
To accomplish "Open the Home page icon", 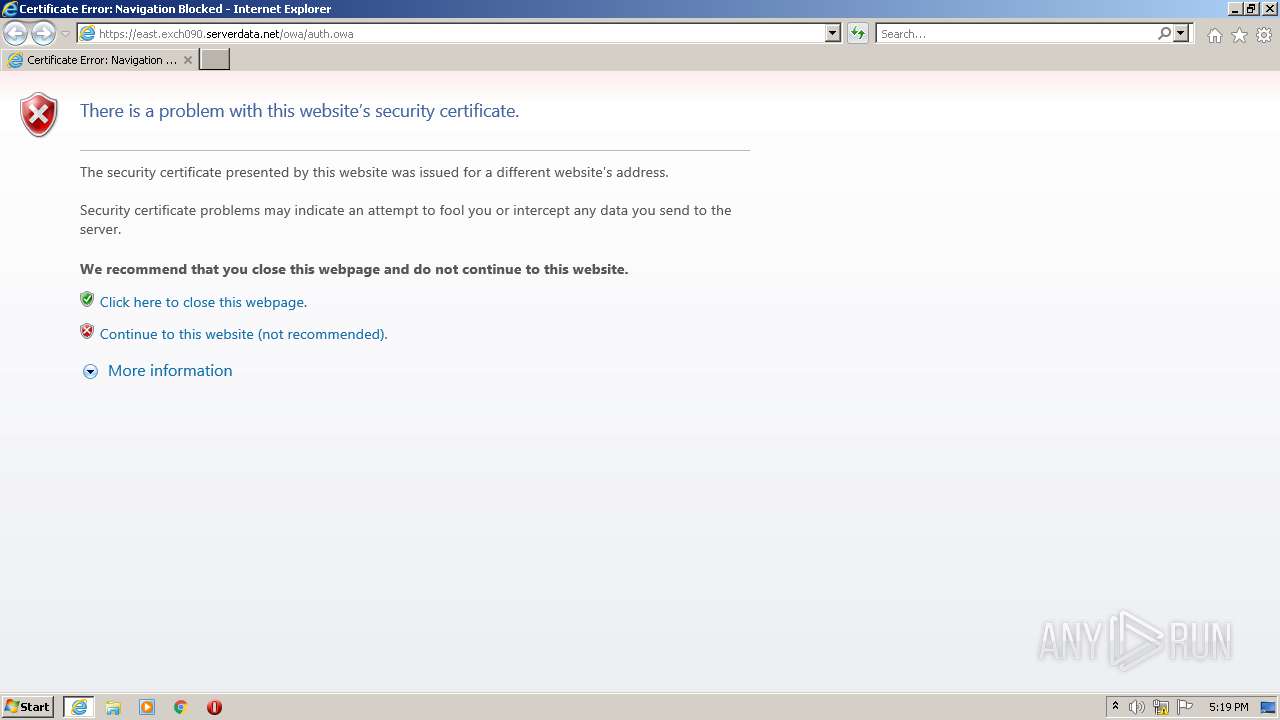I will [x=1215, y=35].
